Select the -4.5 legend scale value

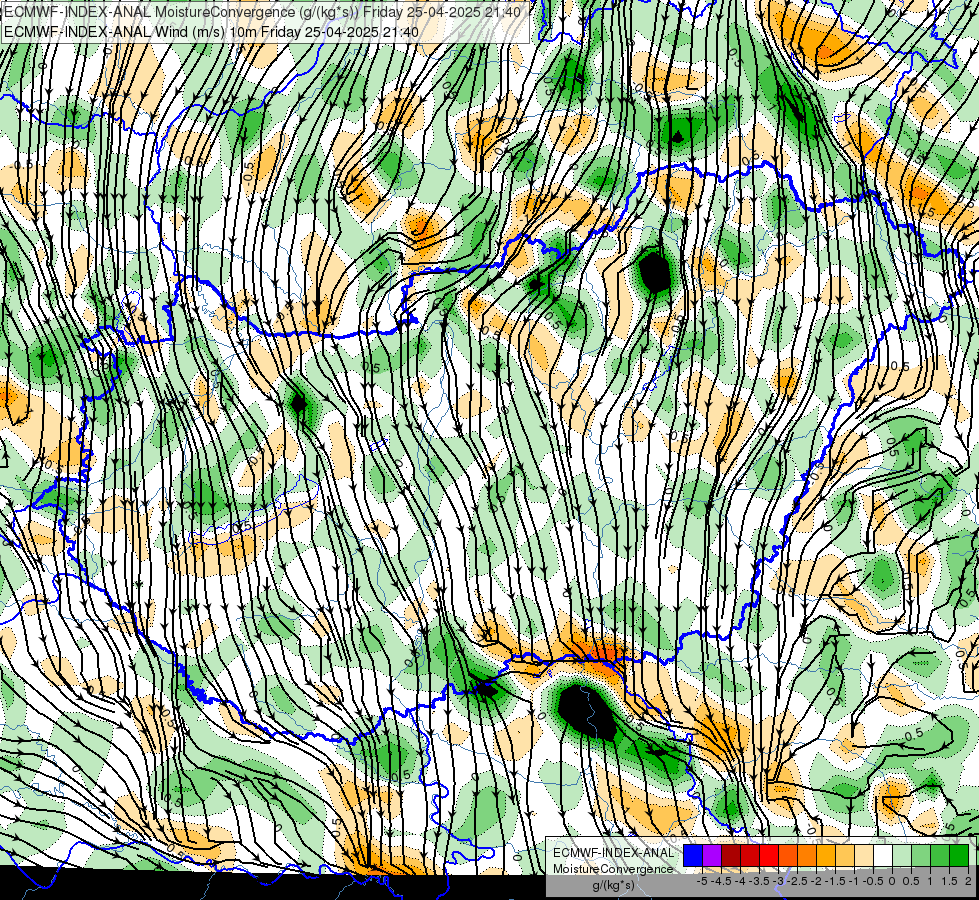721,881
